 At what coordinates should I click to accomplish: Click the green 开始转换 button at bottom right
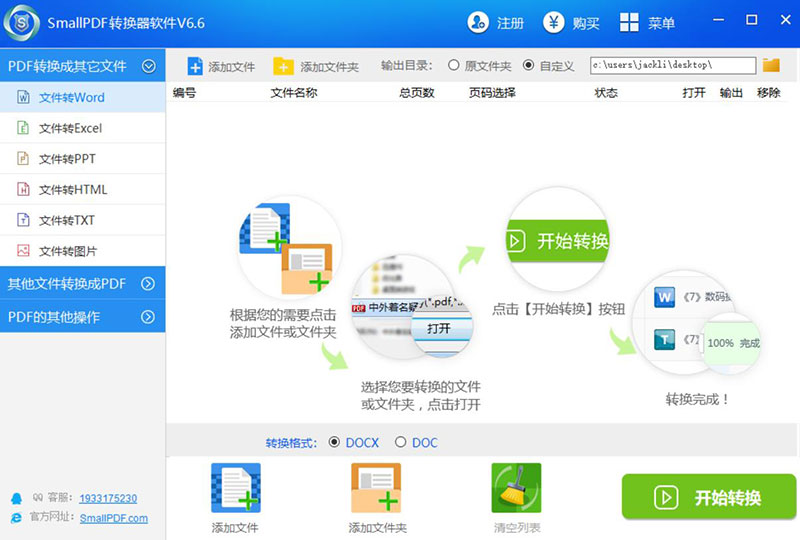tap(709, 497)
